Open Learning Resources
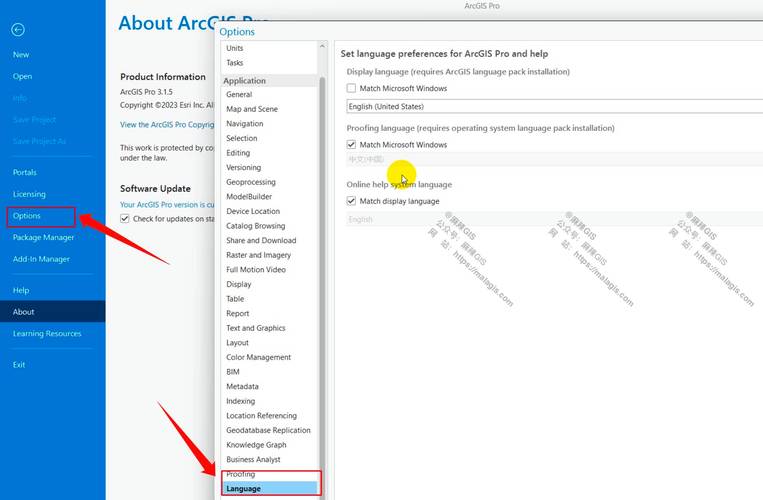This screenshot has height=500, width=763. click(x=47, y=334)
